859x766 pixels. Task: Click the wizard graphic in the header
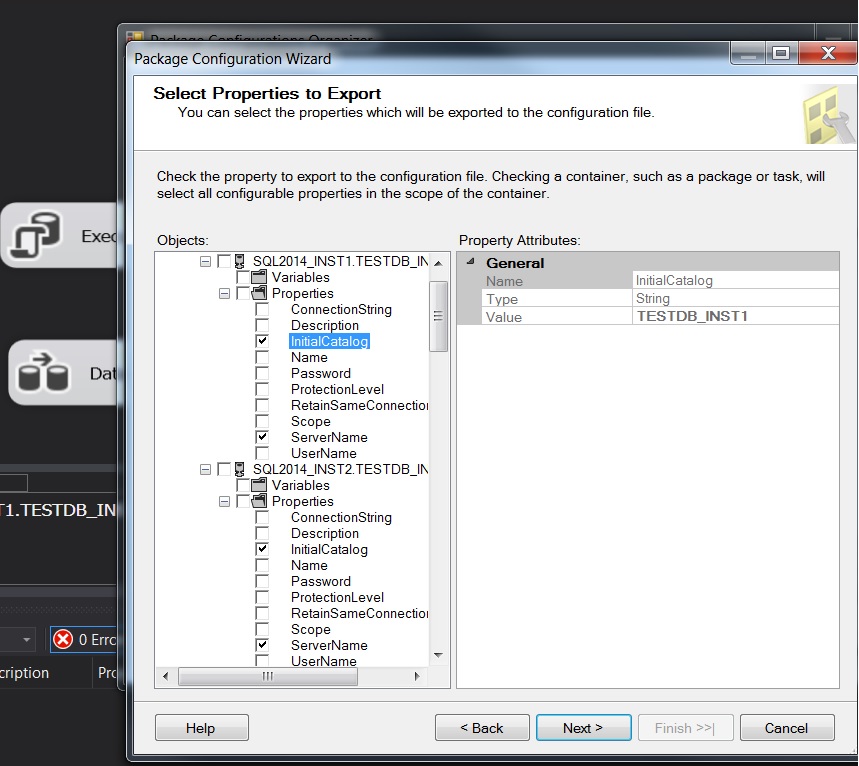[x=826, y=113]
